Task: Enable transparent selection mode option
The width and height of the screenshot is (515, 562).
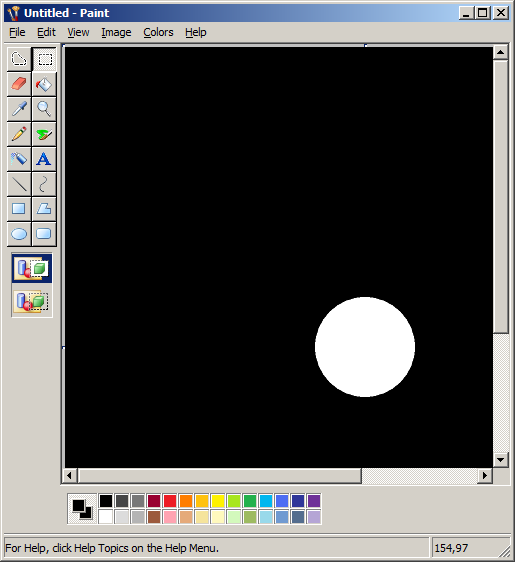Action: tap(32, 301)
